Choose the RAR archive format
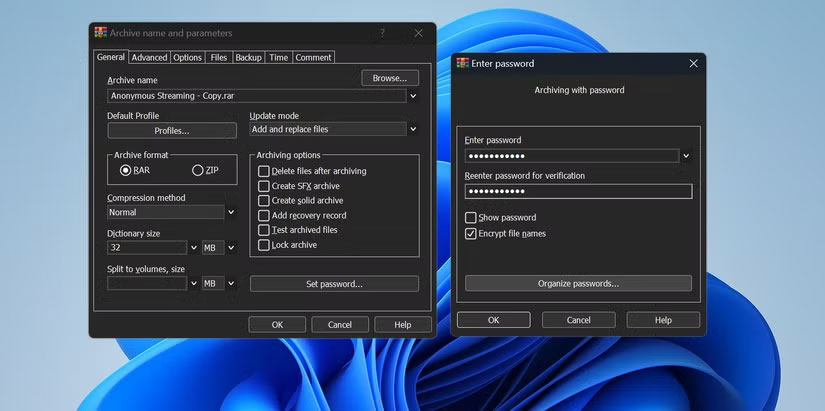The width and height of the screenshot is (825, 411). 126,170
